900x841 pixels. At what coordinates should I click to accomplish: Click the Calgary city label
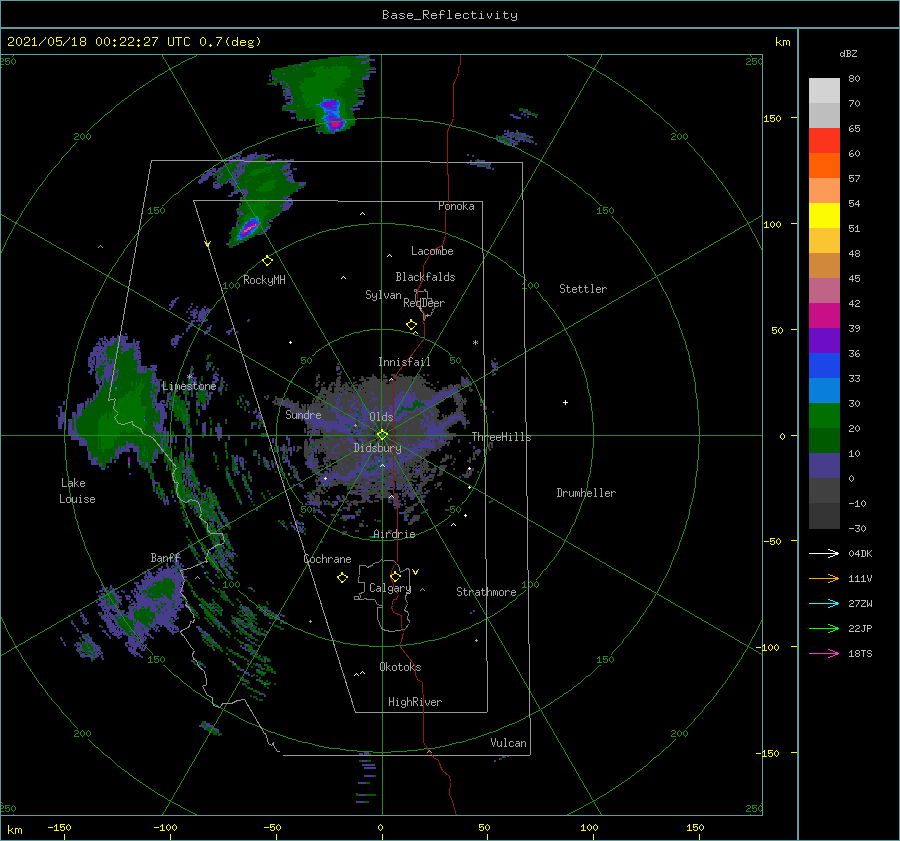pos(390,588)
